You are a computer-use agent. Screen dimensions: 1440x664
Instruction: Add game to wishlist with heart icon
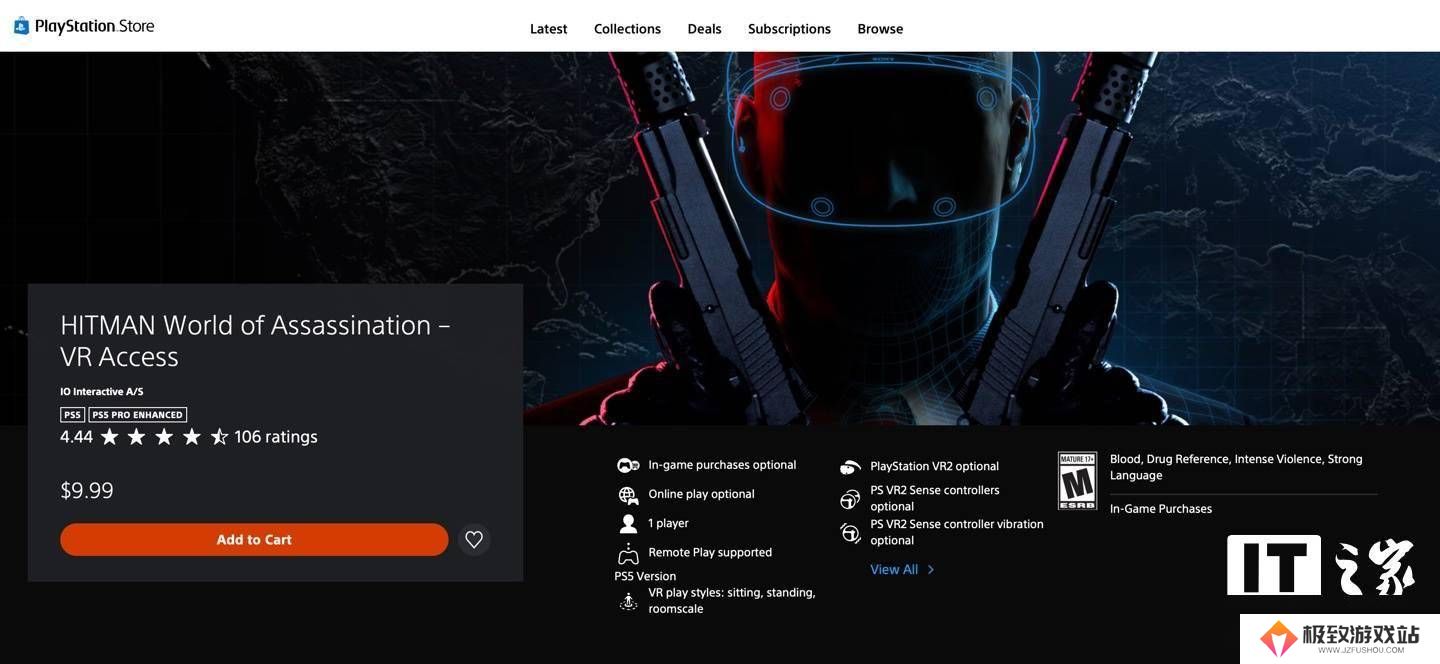click(x=474, y=540)
